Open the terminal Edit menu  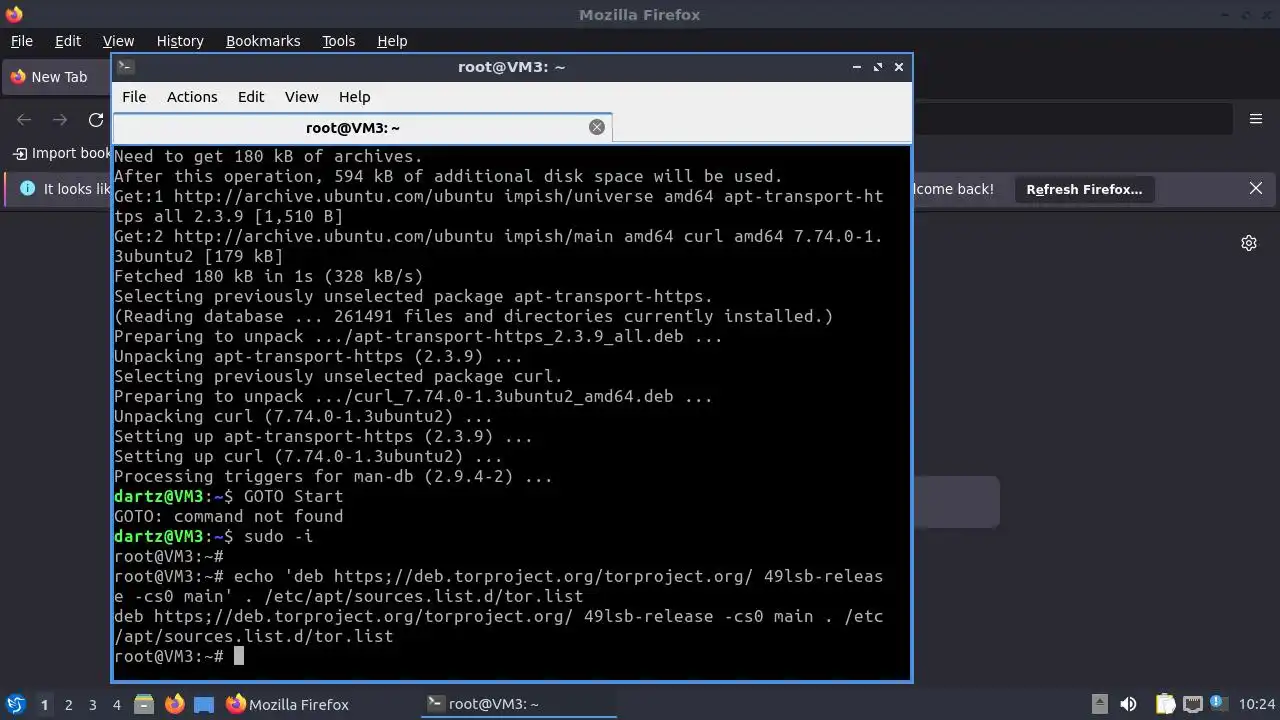[251, 97]
